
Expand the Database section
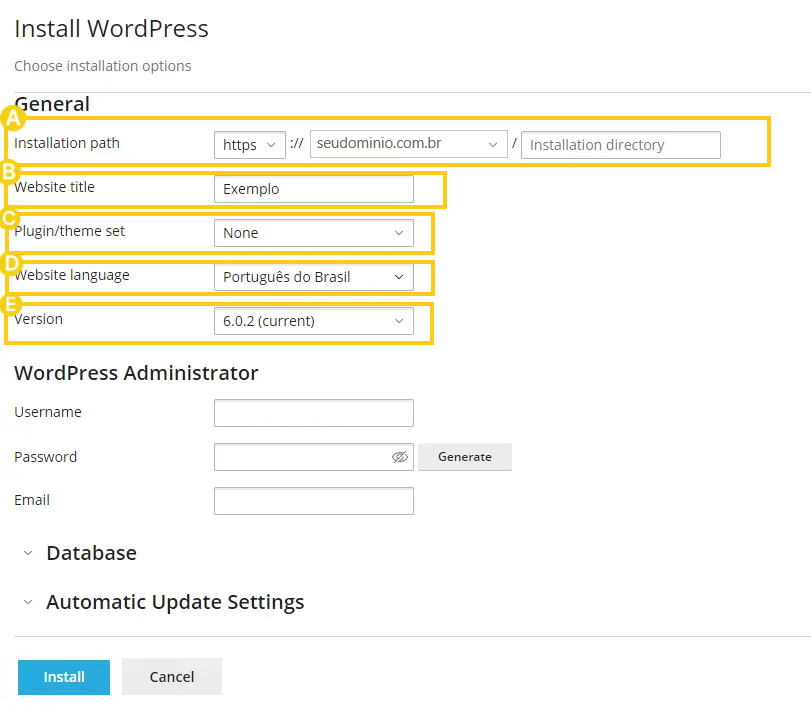(80, 553)
